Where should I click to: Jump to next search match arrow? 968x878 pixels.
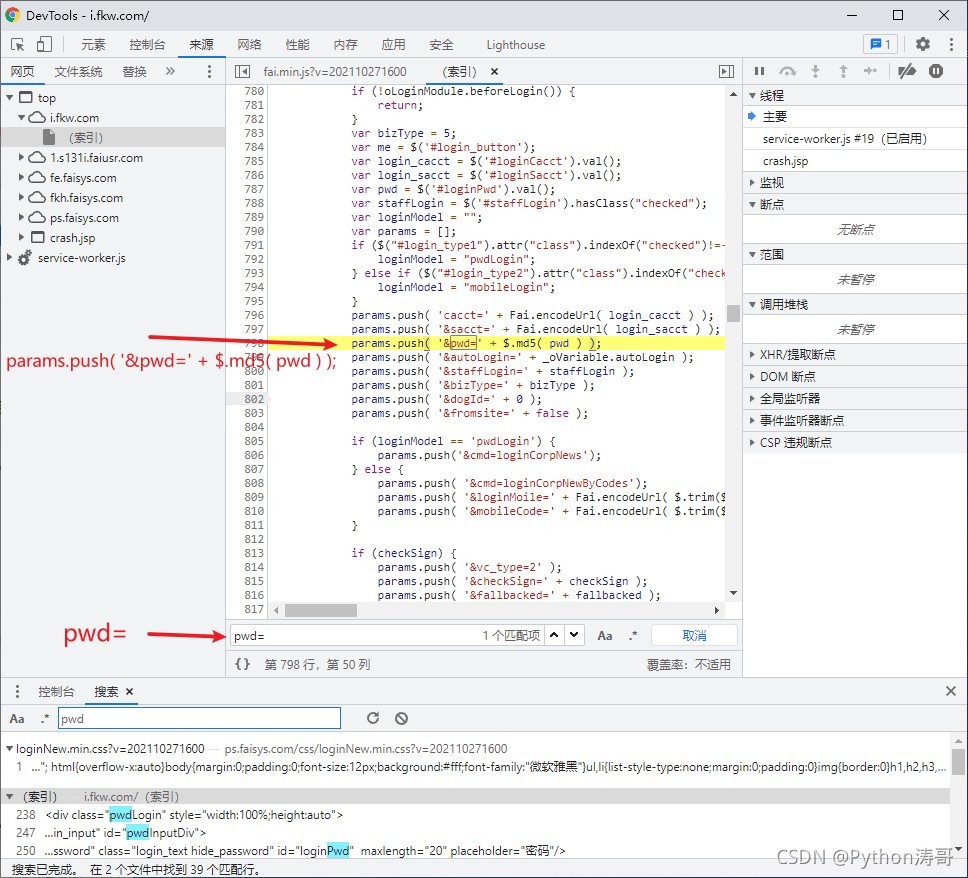click(574, 635)
